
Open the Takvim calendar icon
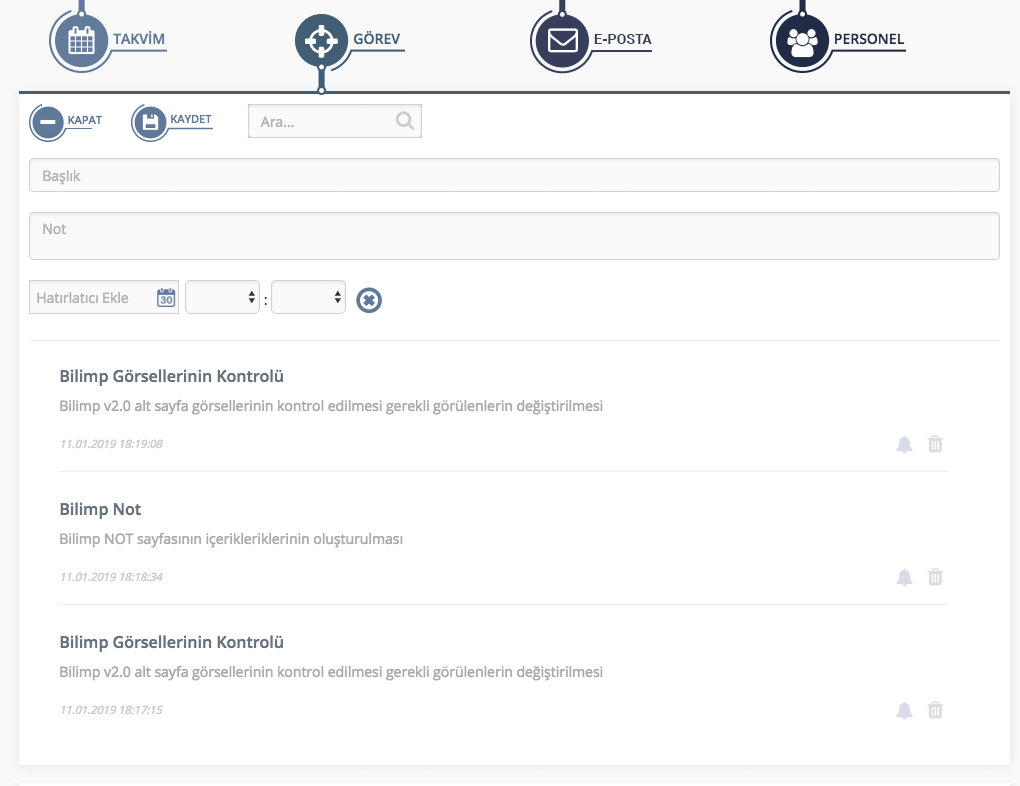(80, 41)
